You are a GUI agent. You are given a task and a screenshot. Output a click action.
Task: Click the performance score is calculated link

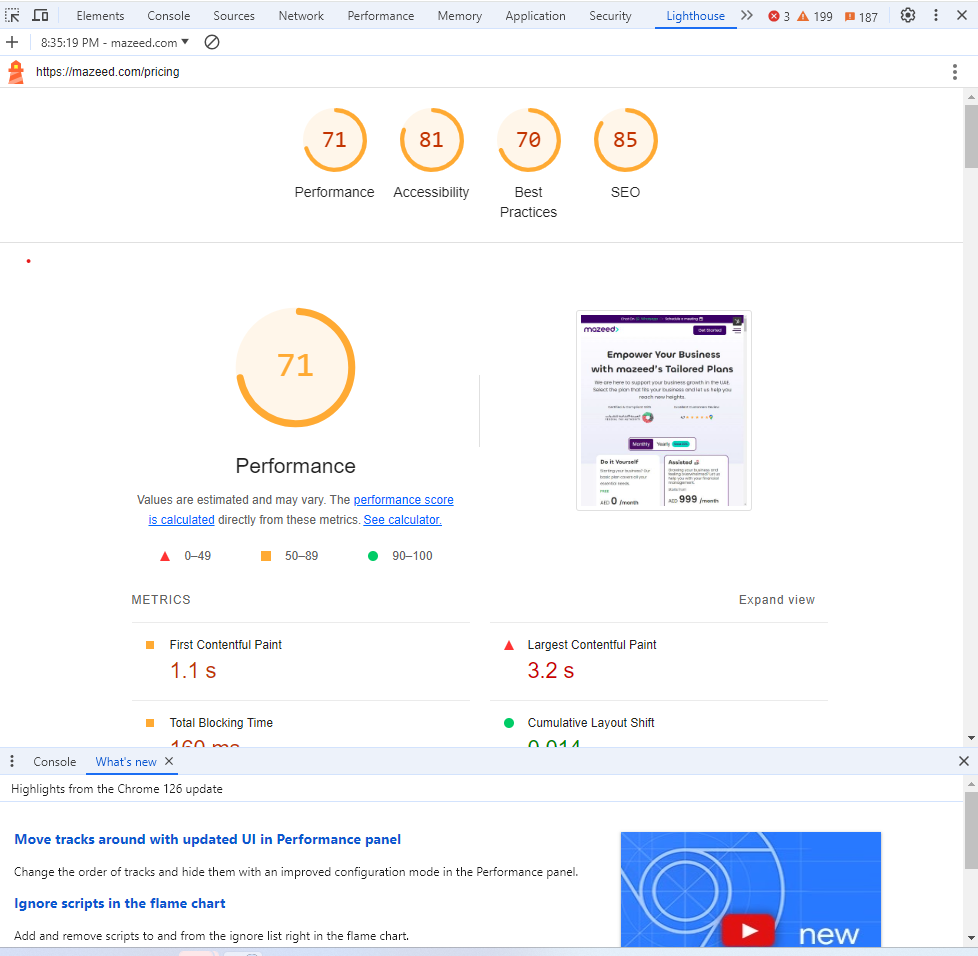(404, 499)
